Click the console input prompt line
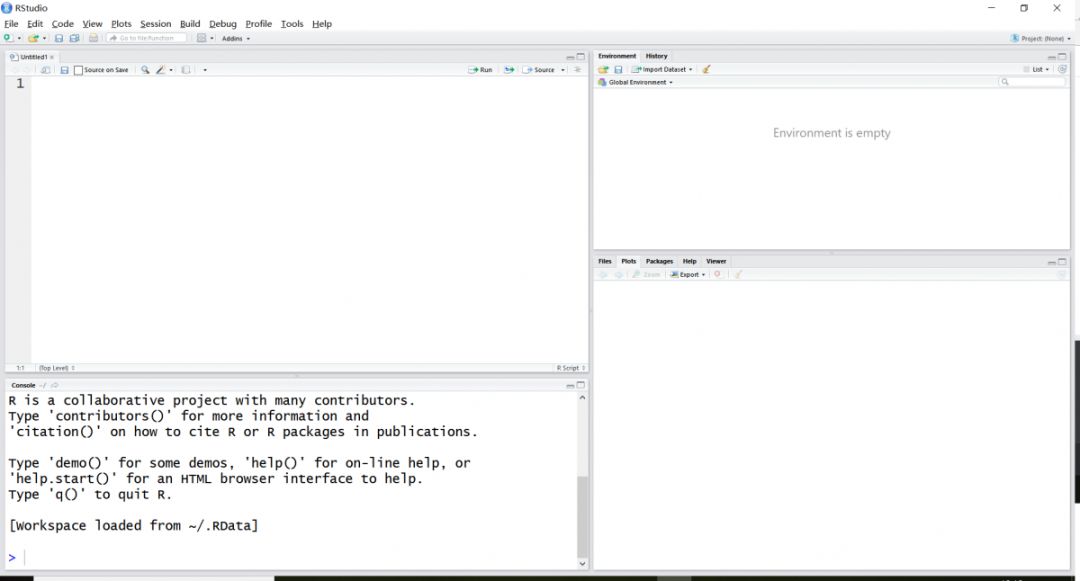This screenshot has height=581, width=1080. (x=292, y=557)
